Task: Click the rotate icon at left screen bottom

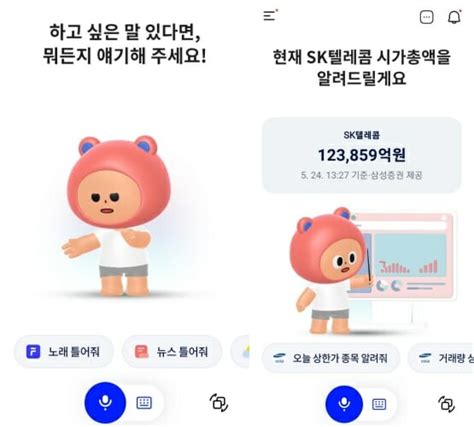Action: [x=219, y=403]
